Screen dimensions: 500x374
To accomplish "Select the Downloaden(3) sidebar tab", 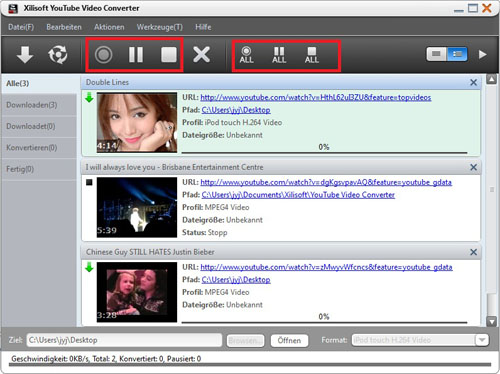I will [x=39, y=105].
